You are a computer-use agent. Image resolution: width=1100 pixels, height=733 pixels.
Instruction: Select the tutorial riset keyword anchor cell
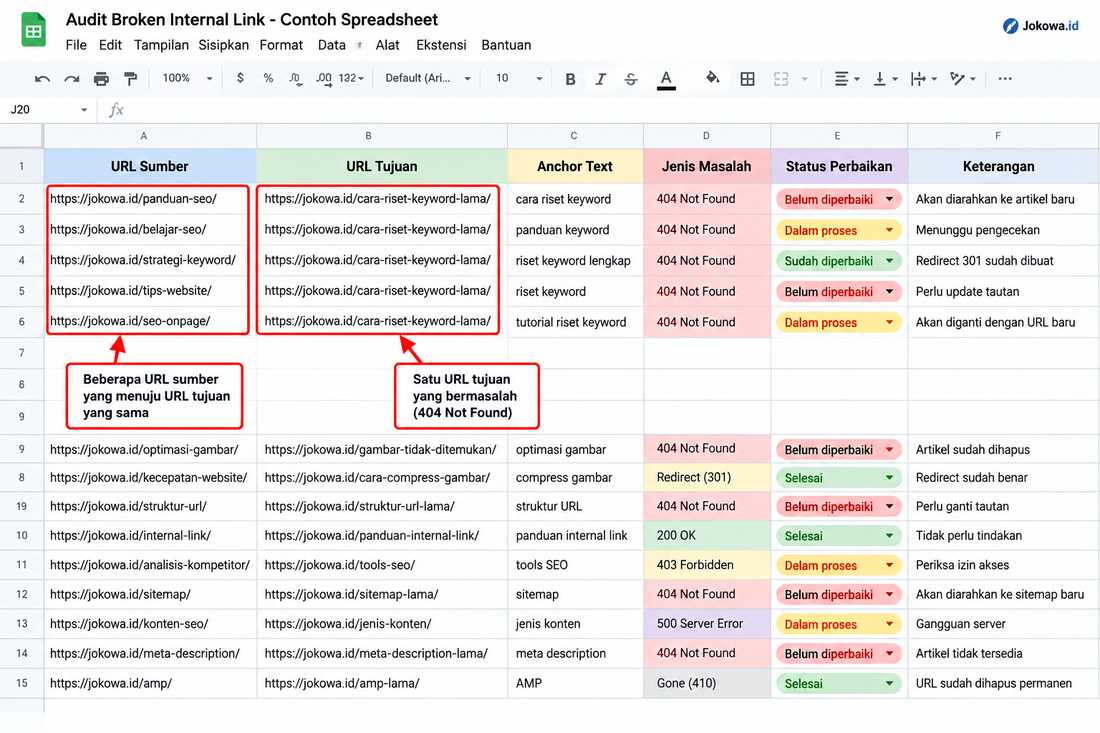click(x=575, y=322)
